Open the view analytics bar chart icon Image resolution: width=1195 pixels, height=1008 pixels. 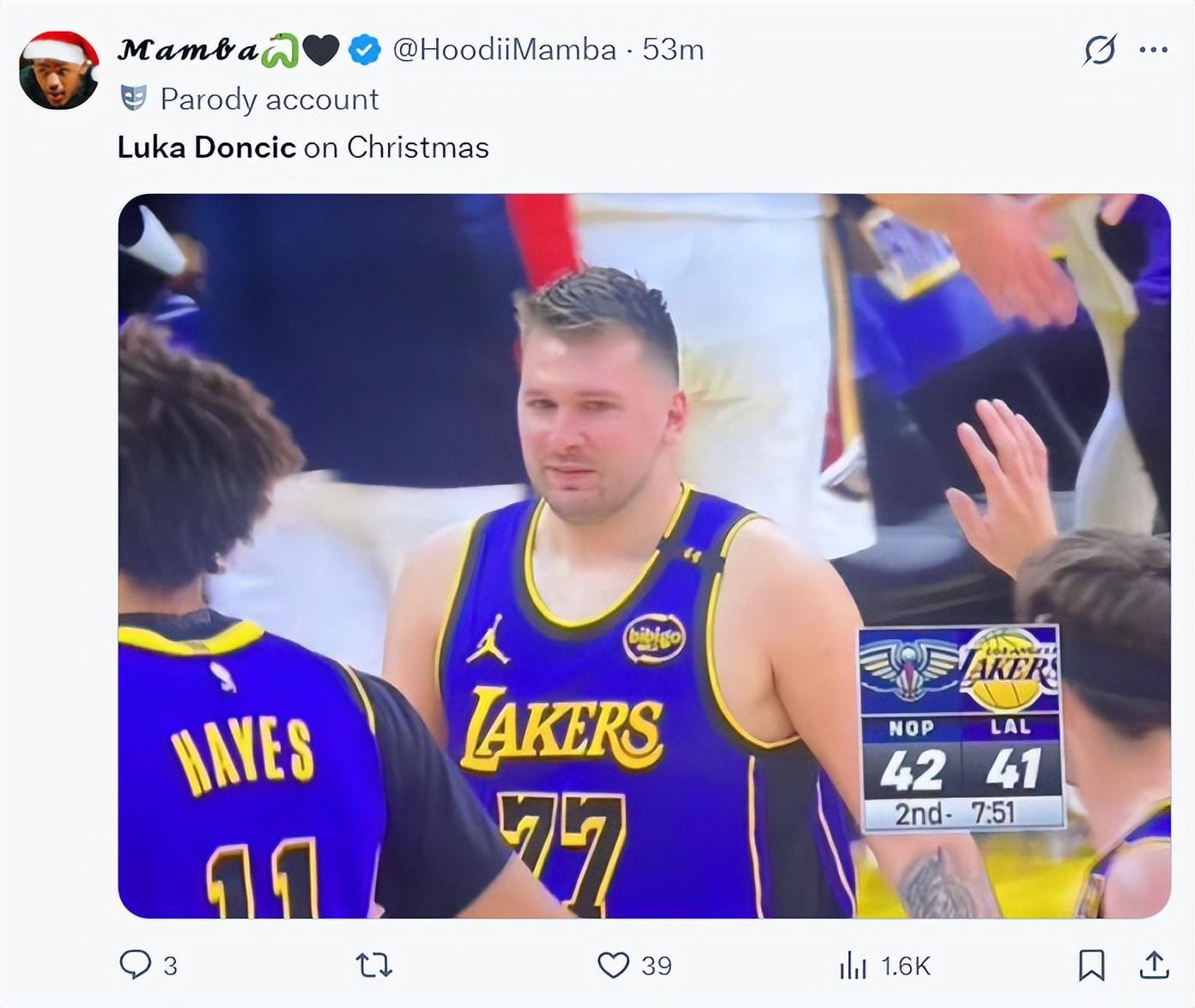pos(852,966)
